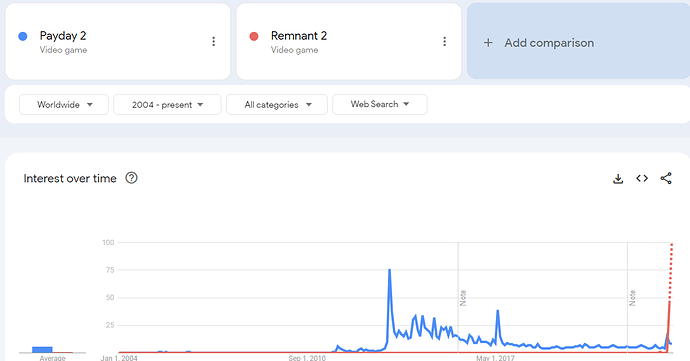Click the plus icon in Add comparison
Screen dimensions: 690x361
(488, 43)
